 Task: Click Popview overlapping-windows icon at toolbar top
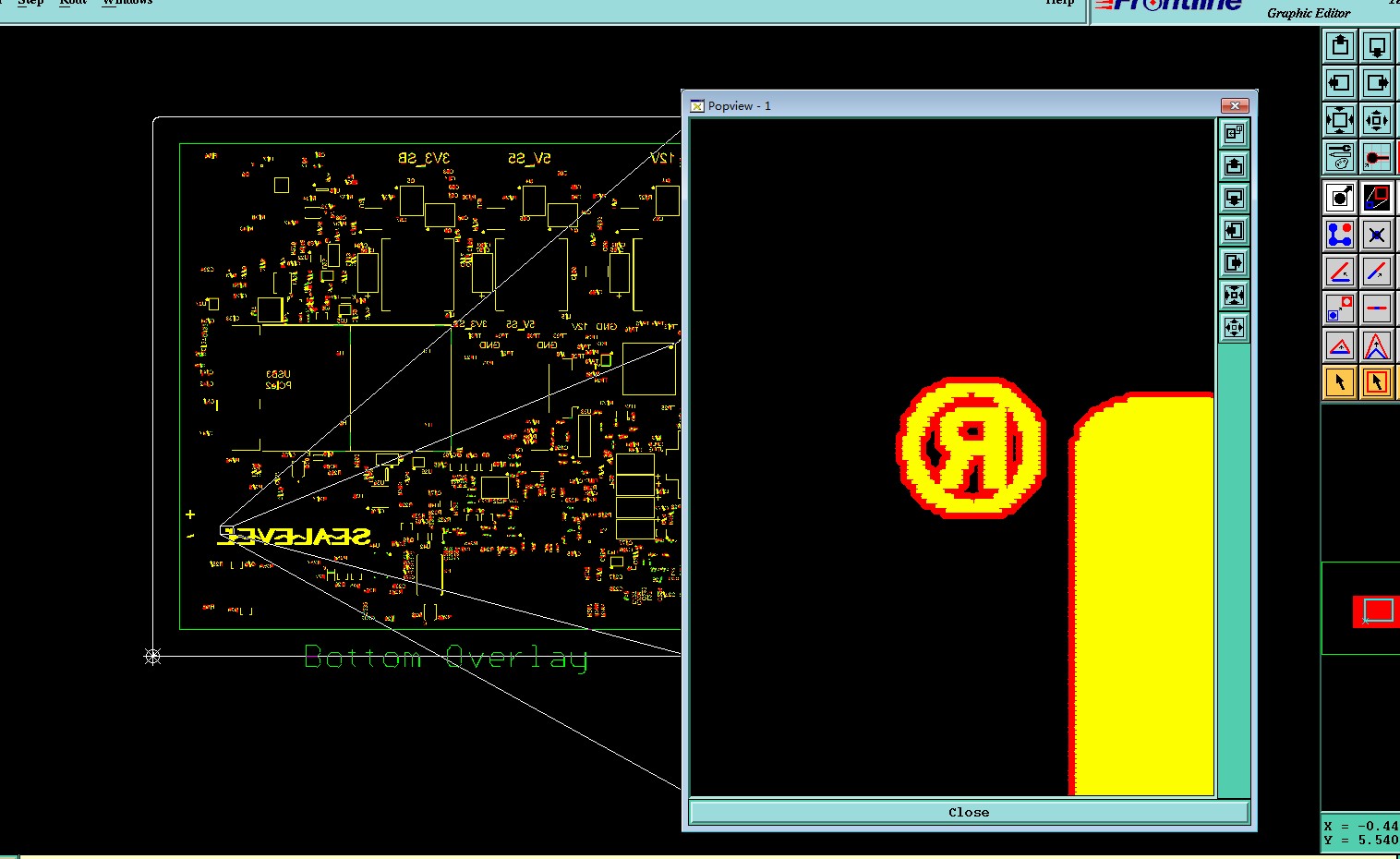(1234, 134)
